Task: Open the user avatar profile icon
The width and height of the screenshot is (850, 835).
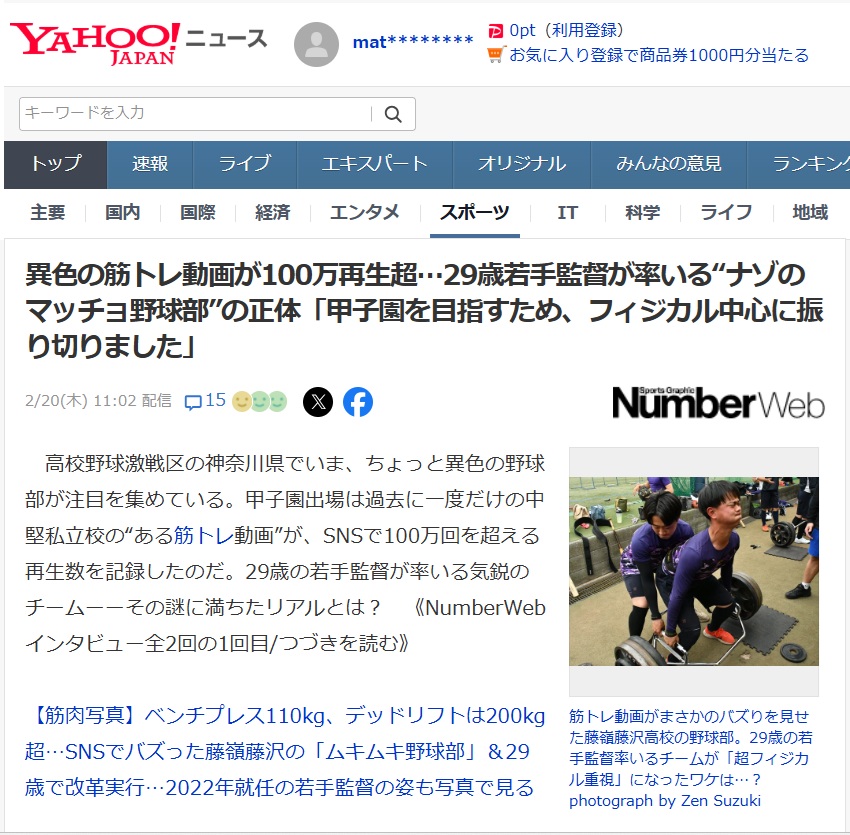Action: (317, 44)
